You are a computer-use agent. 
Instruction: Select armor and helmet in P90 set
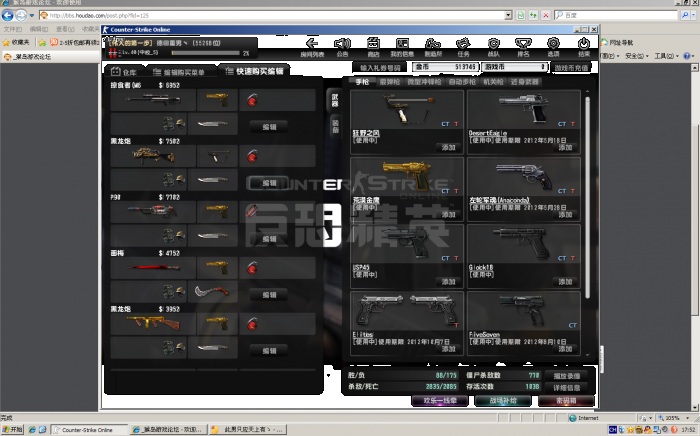(x=173, y=236)
